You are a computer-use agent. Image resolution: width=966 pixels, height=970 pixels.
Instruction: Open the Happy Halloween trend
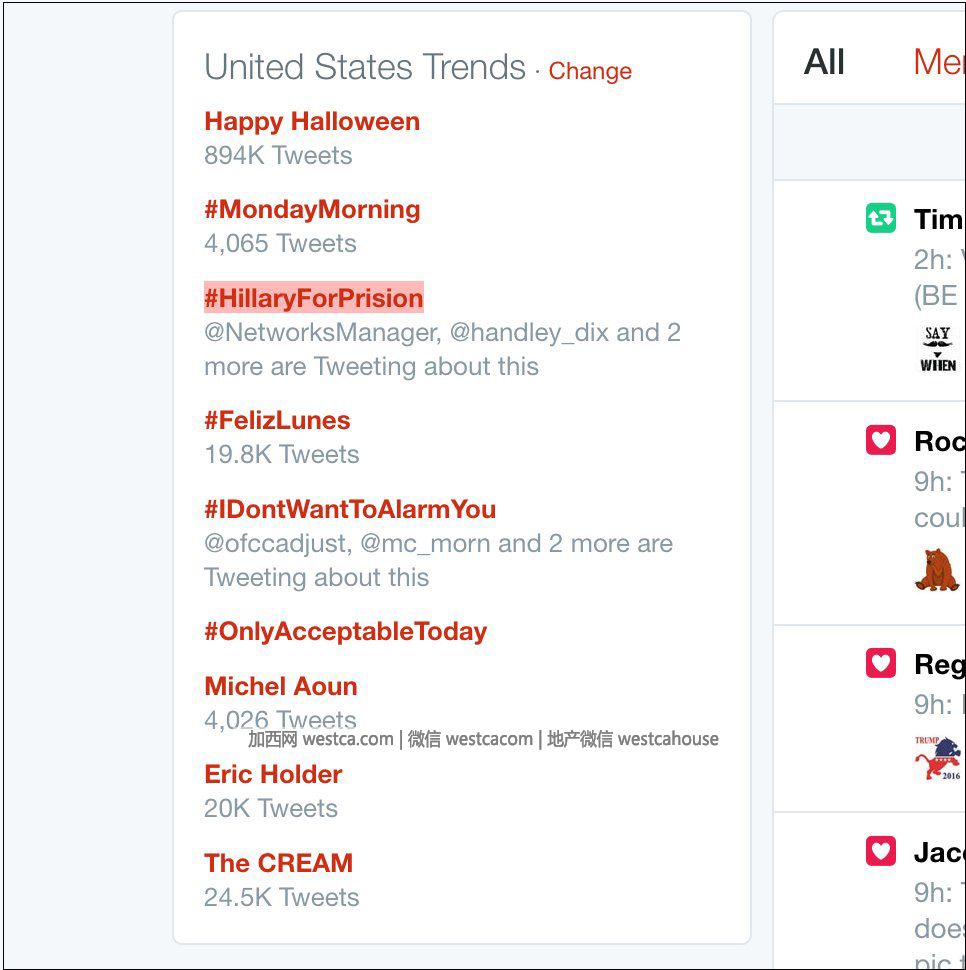[x=312, y=122]
